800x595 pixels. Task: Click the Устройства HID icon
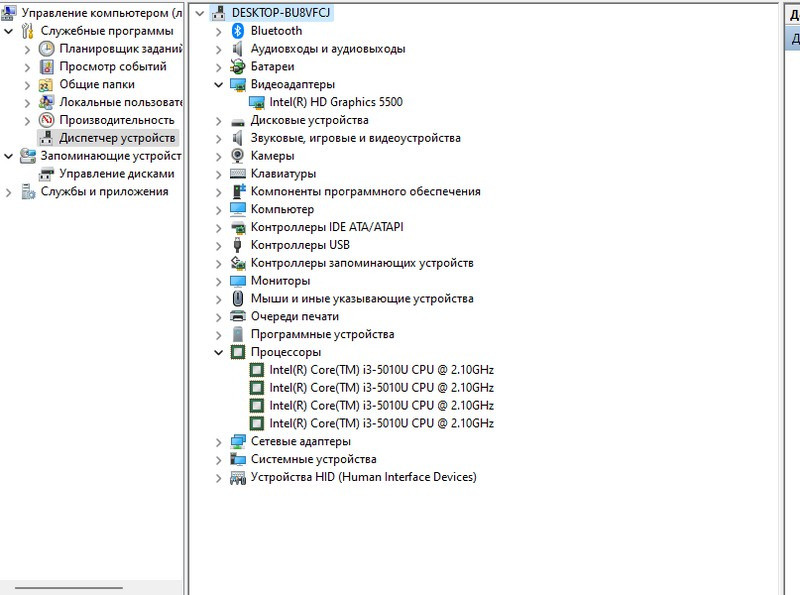coord(238,478)
